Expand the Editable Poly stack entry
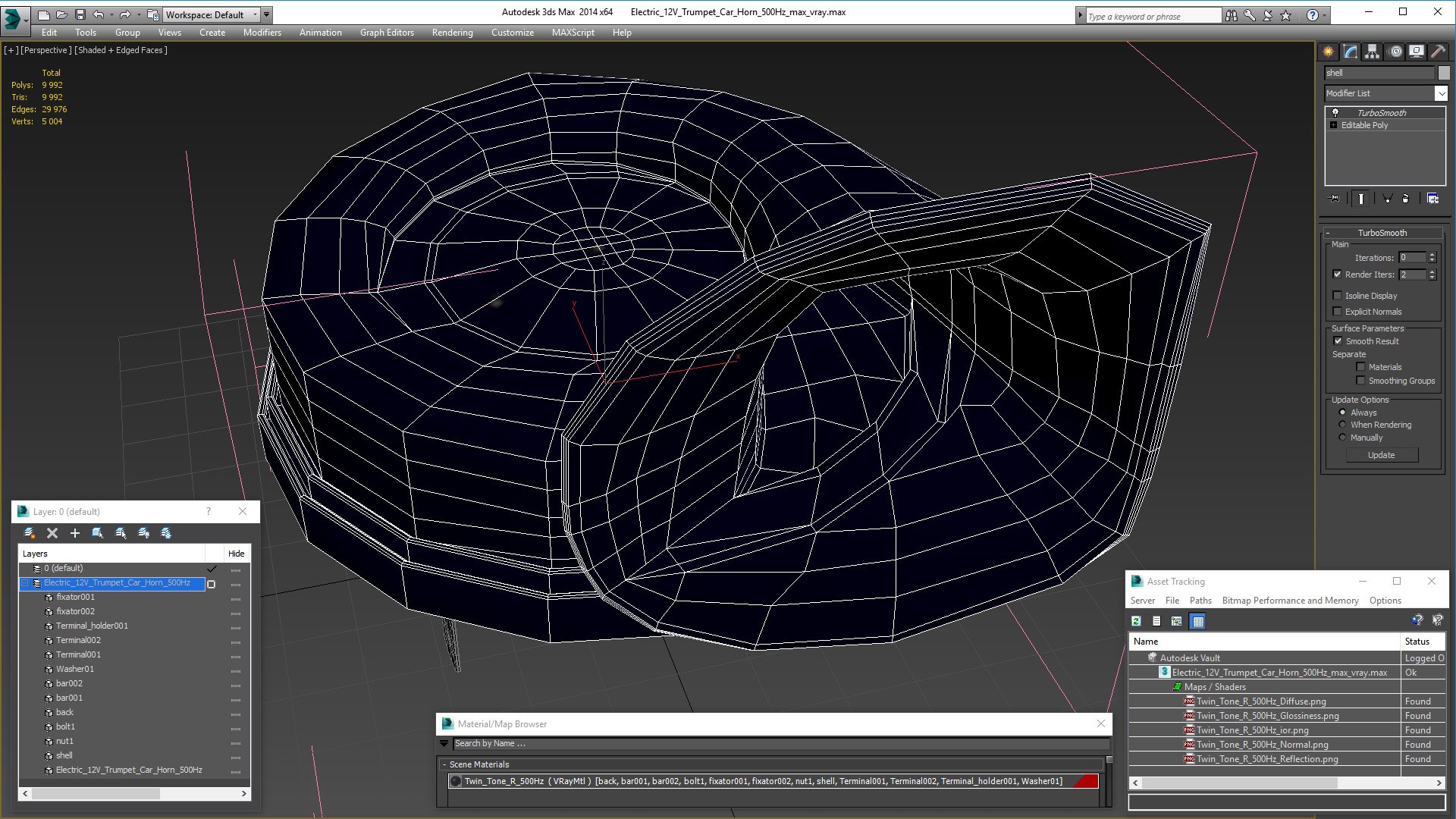This screenshot has height=819, width=1456. coord(1333,125)
